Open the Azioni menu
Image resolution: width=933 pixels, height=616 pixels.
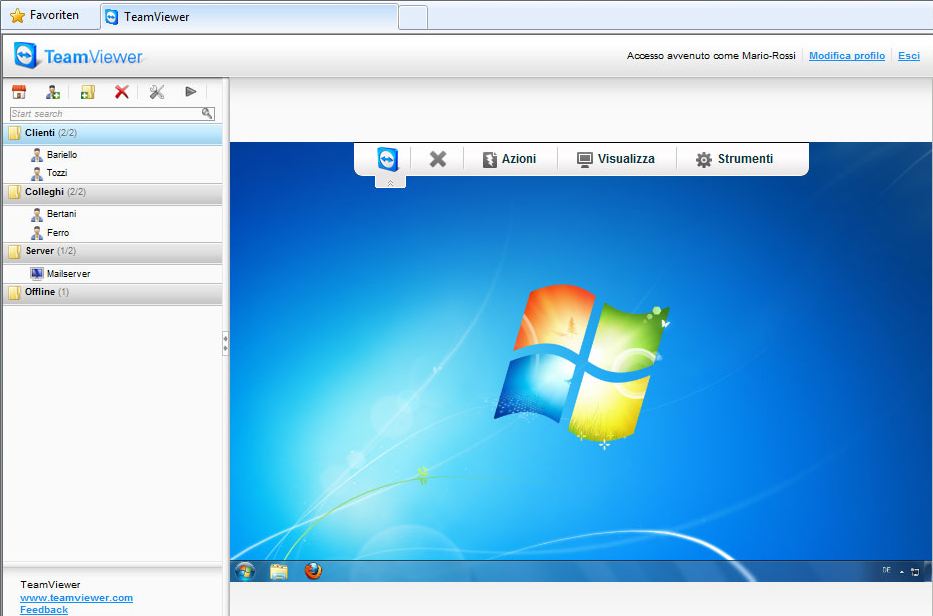pyautogui.click(x=509, y=159)
